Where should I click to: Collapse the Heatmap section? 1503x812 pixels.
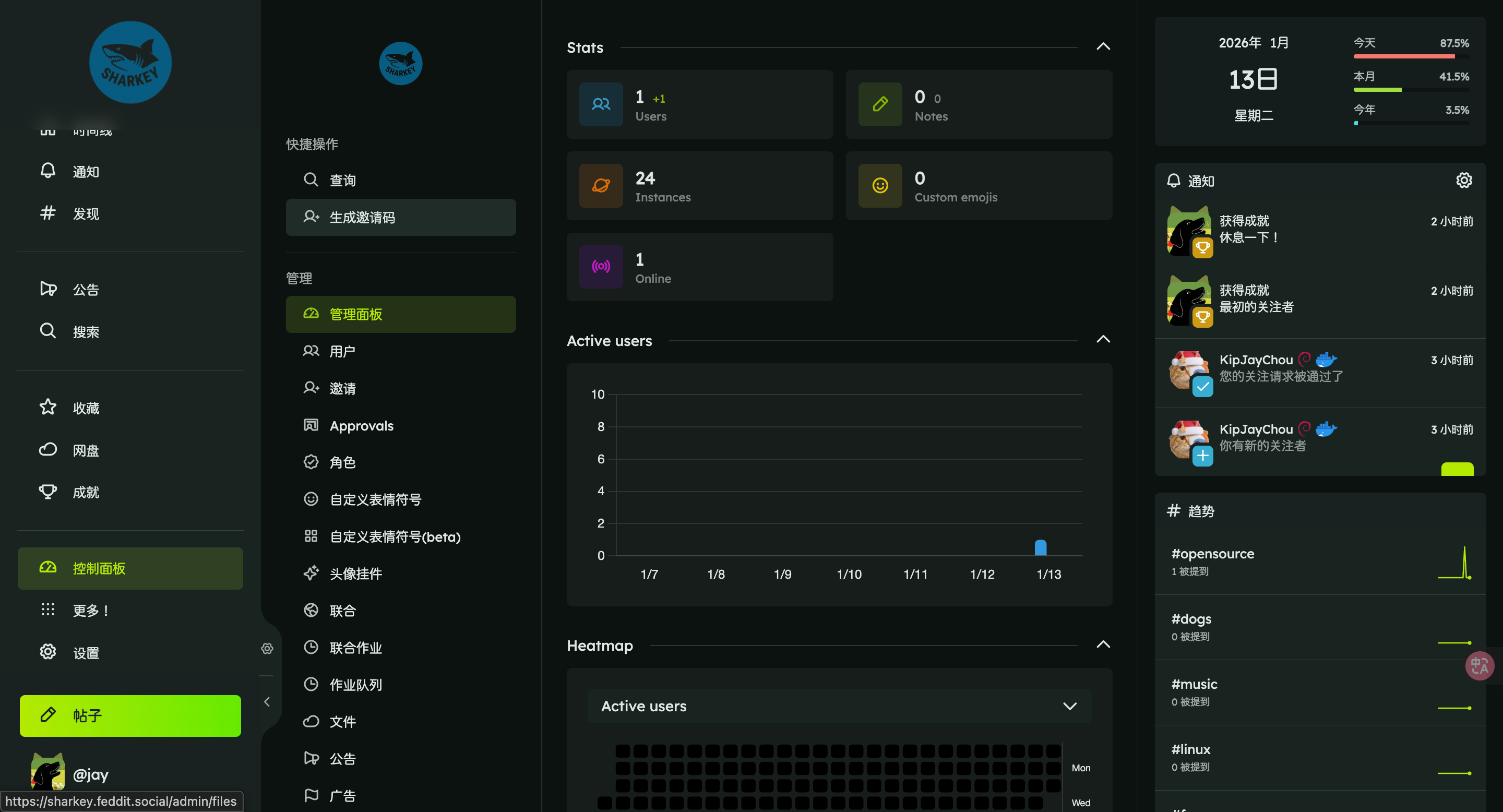(x=1103, y=644)
